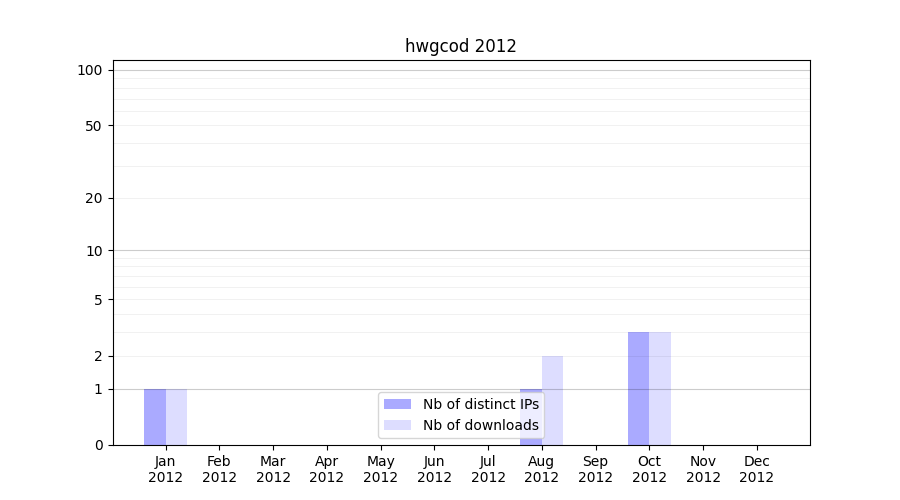Select the Oct 2012 x-axis label
Viewport: 900px width, 500px height.
649,469
